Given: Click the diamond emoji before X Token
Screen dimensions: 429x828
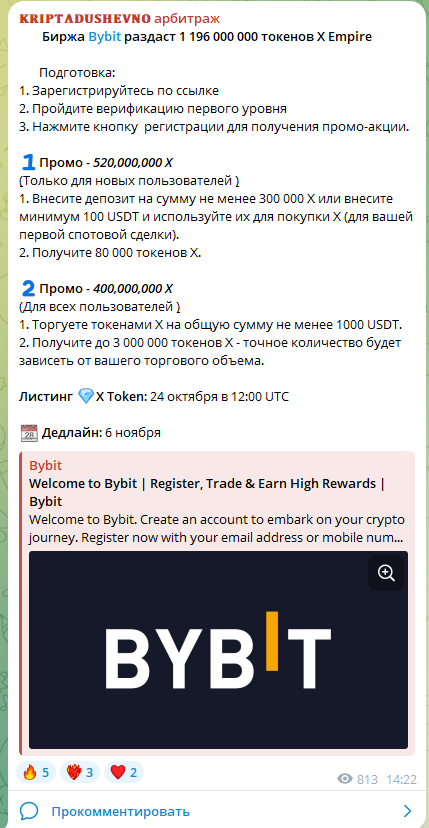Looking at the screenshot, I should [x=85, y=396].
